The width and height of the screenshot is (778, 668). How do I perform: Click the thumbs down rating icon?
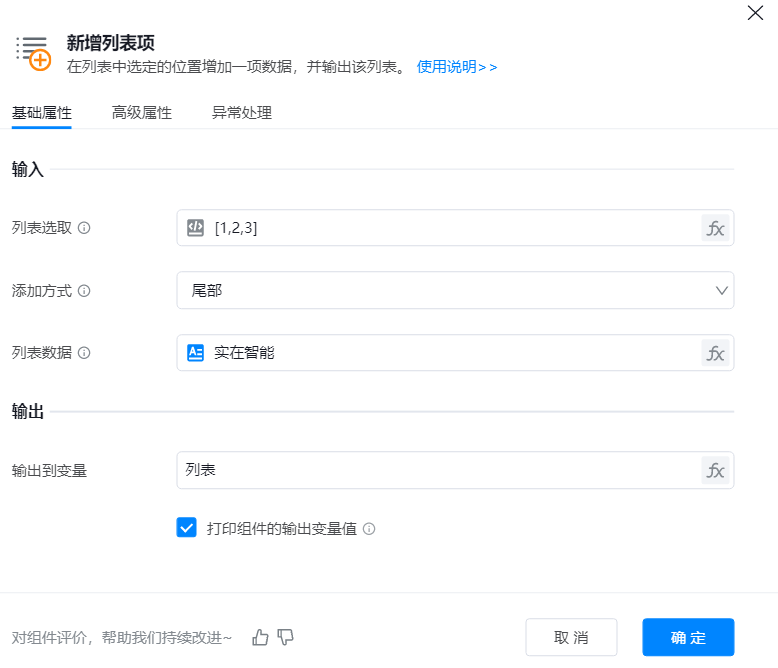pos(286,637)
